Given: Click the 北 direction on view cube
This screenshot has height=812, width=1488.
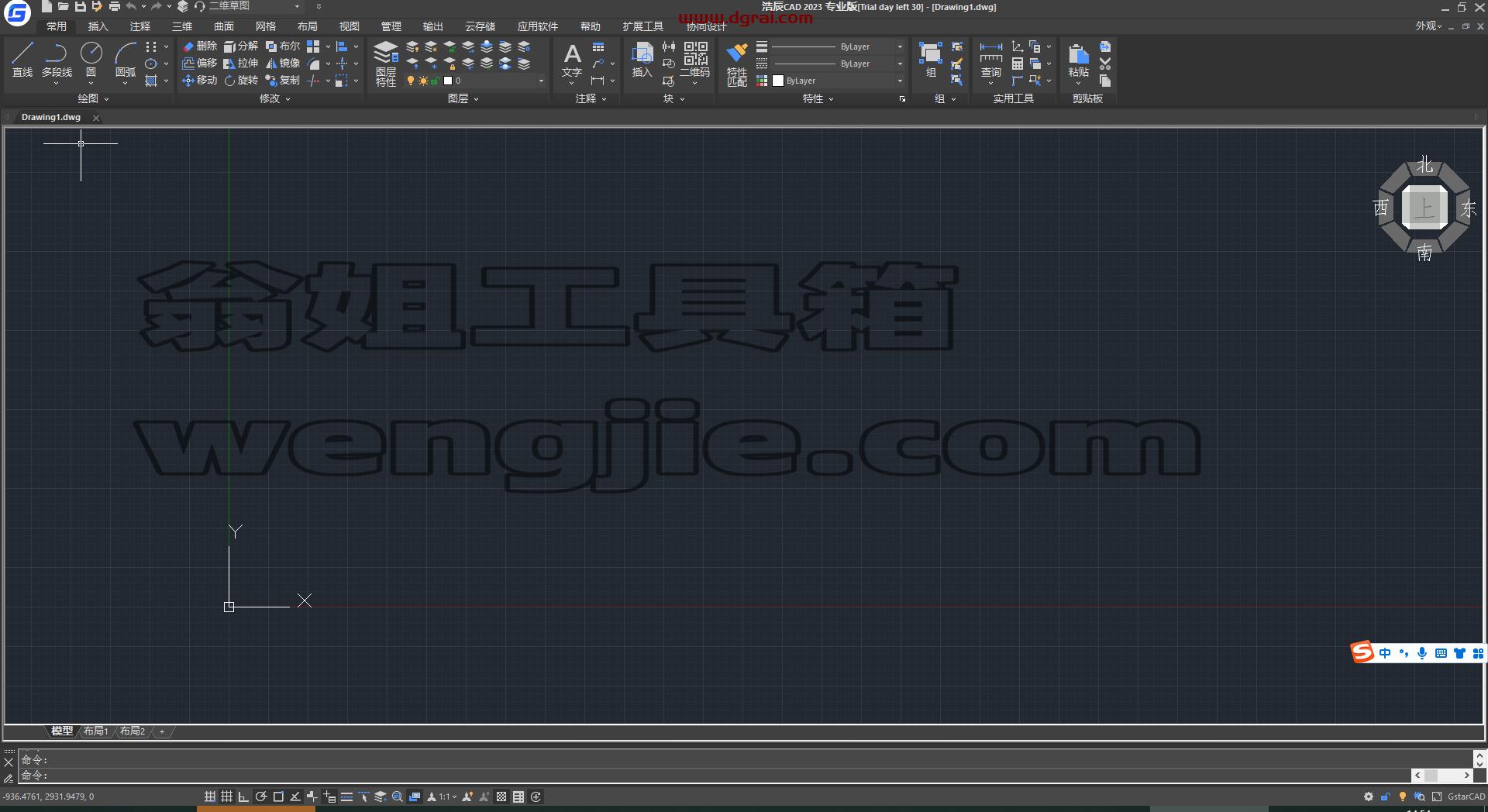Looking at the screenshot, I should 1424,164.
